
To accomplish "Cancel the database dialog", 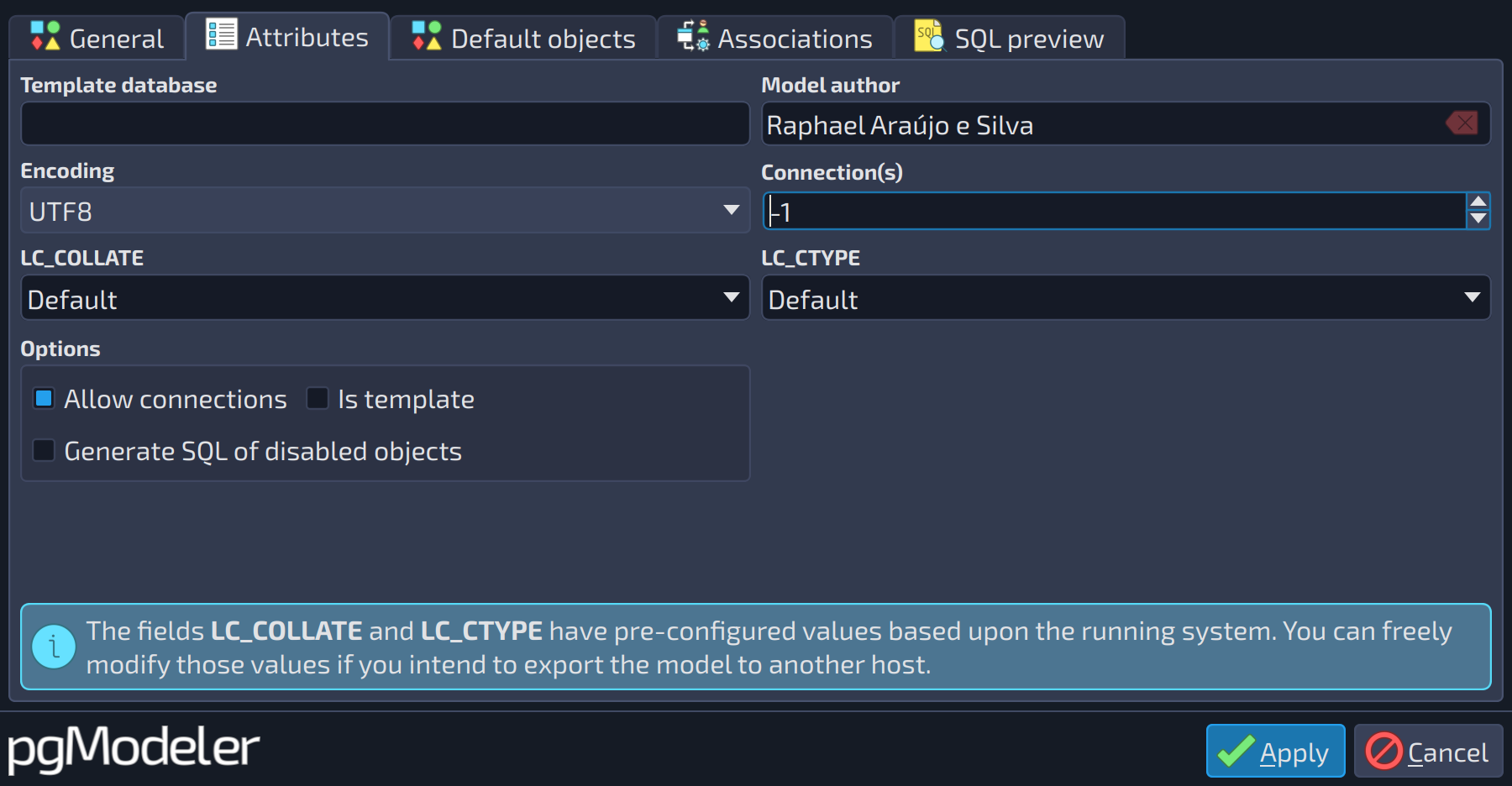I will tap(1428, 751).
